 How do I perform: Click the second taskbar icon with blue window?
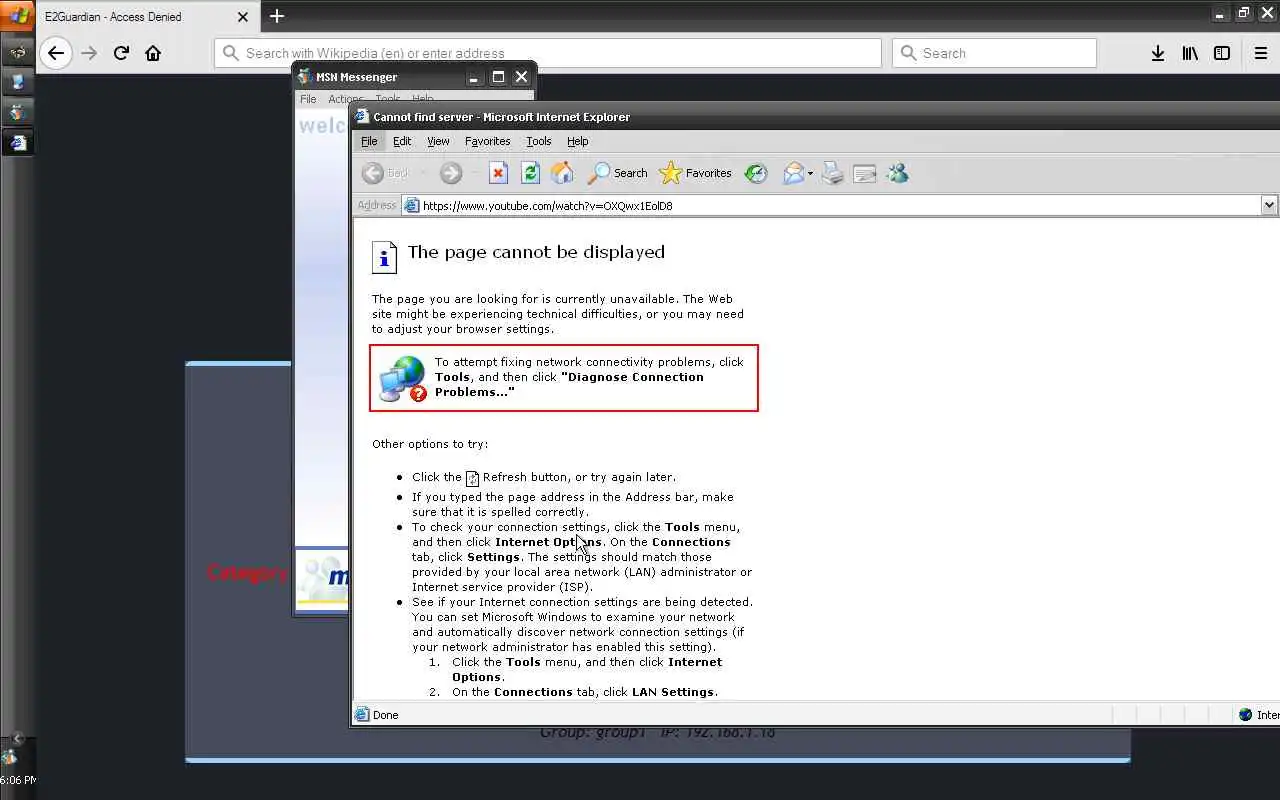17,82
